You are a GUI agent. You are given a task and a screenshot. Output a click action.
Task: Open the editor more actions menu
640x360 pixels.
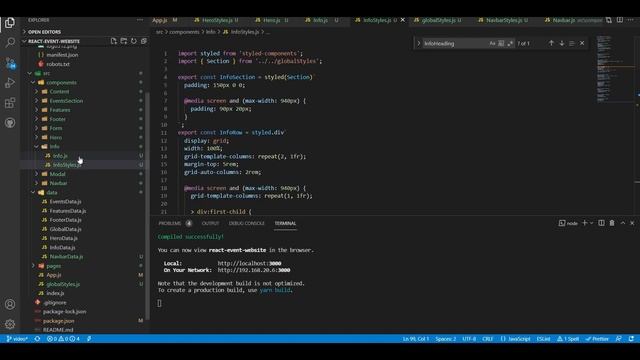(631, 20)
